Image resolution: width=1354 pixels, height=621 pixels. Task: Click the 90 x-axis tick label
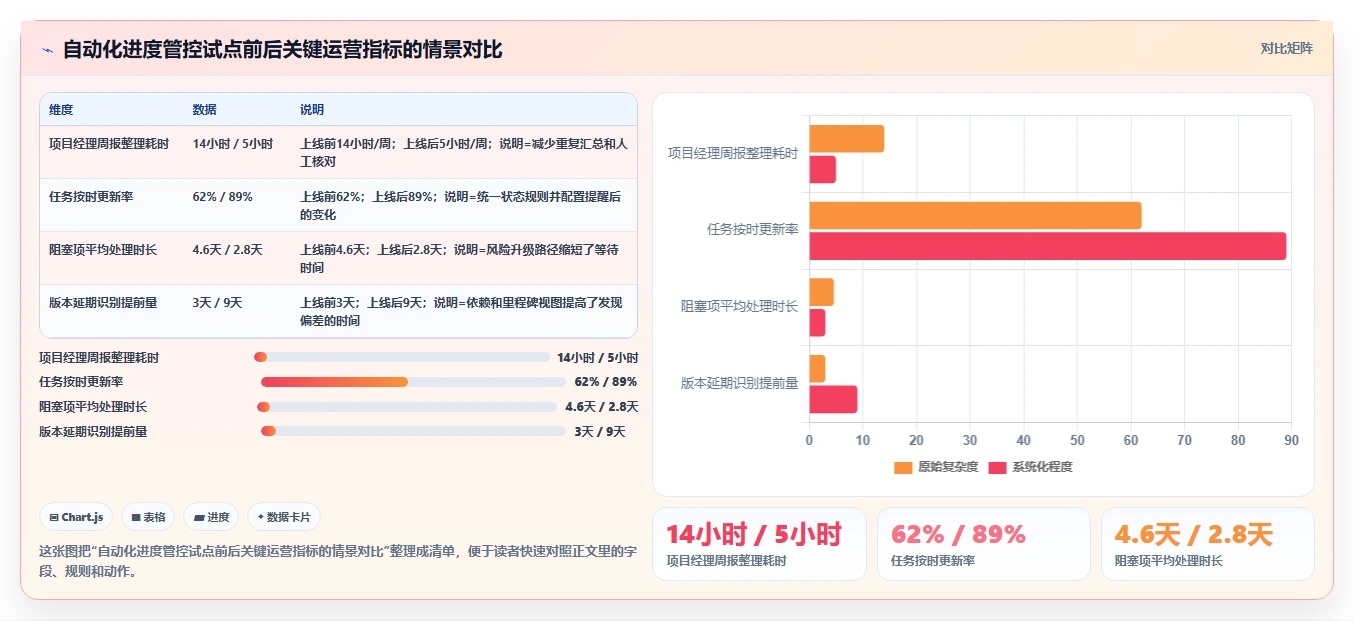[1291, 440]
